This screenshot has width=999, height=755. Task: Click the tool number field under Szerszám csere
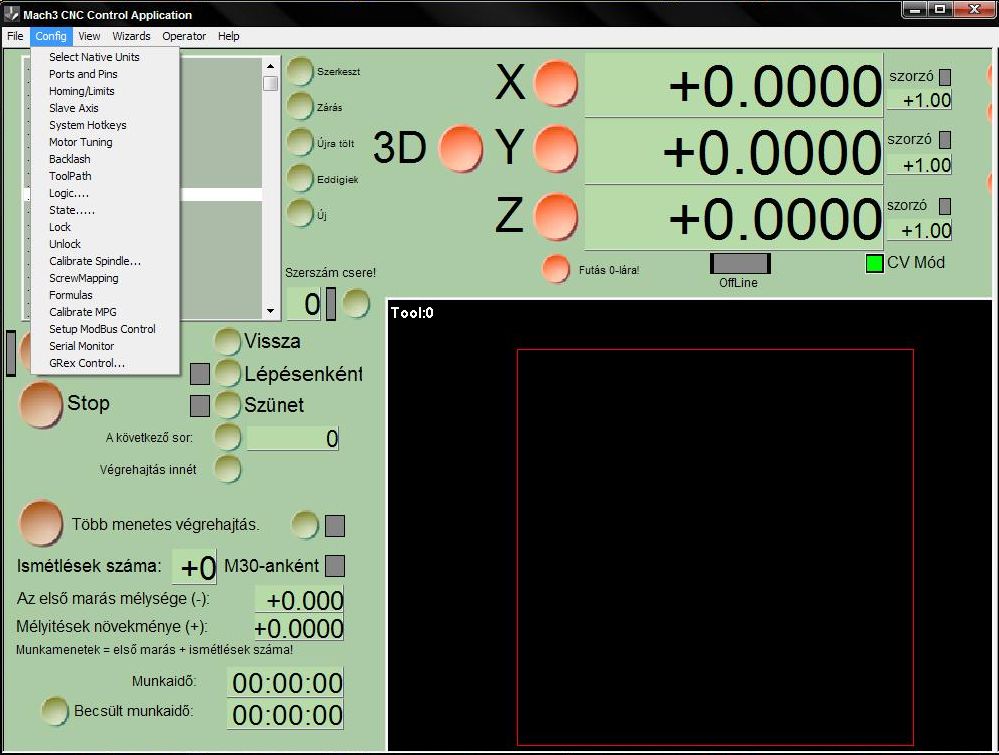(305, 305)
